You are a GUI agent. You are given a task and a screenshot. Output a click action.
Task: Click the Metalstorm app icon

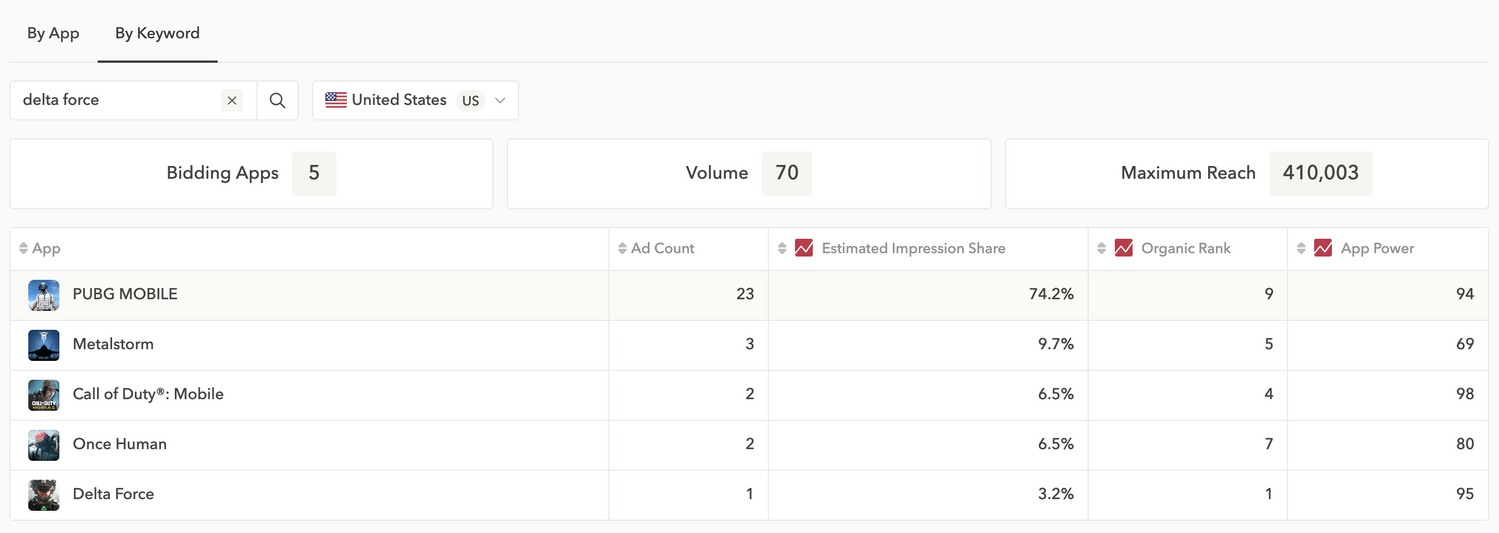pos(44,345)
